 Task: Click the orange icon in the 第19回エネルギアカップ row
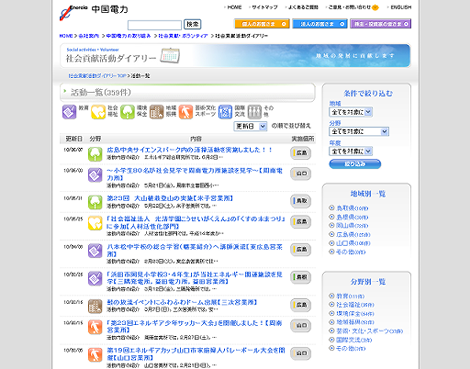coord(95,355)
